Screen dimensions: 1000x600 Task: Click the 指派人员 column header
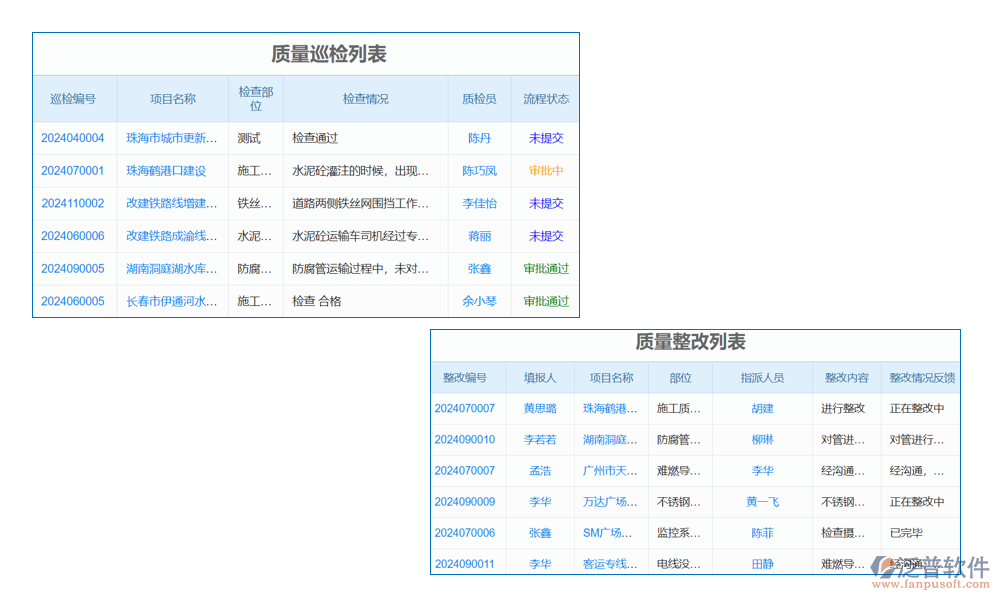[x=762, y=378]
